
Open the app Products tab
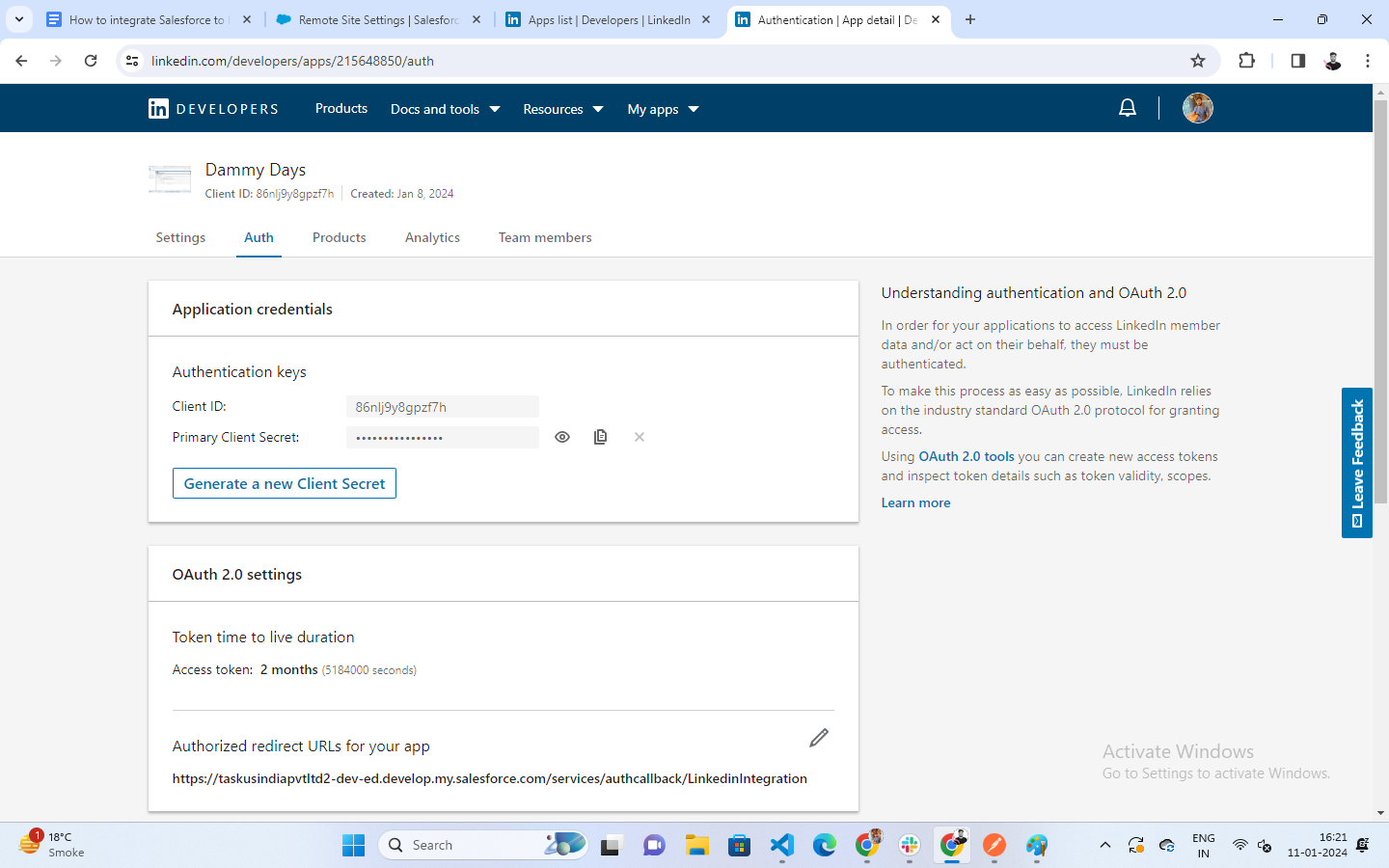340,237
